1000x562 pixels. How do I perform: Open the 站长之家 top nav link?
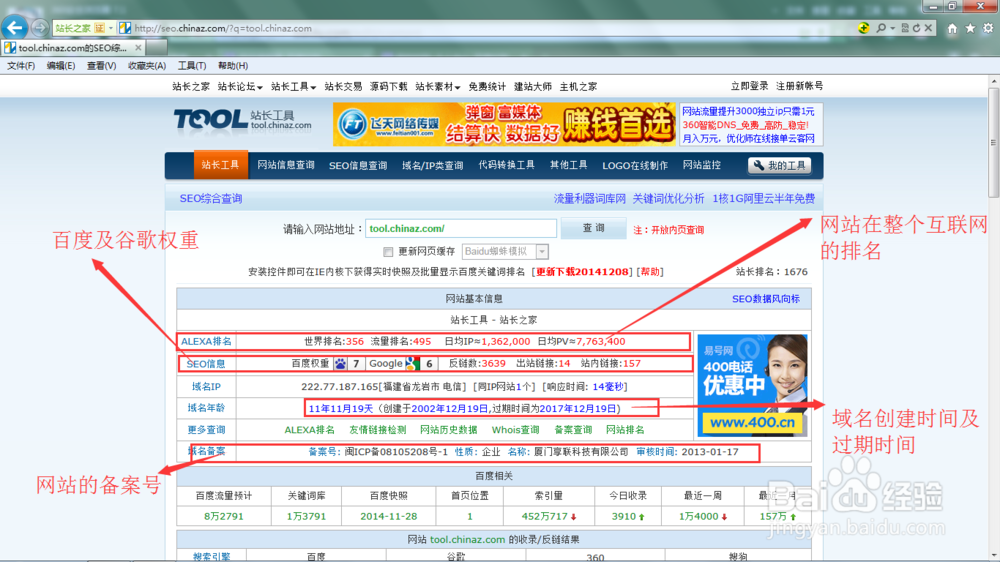191,87
